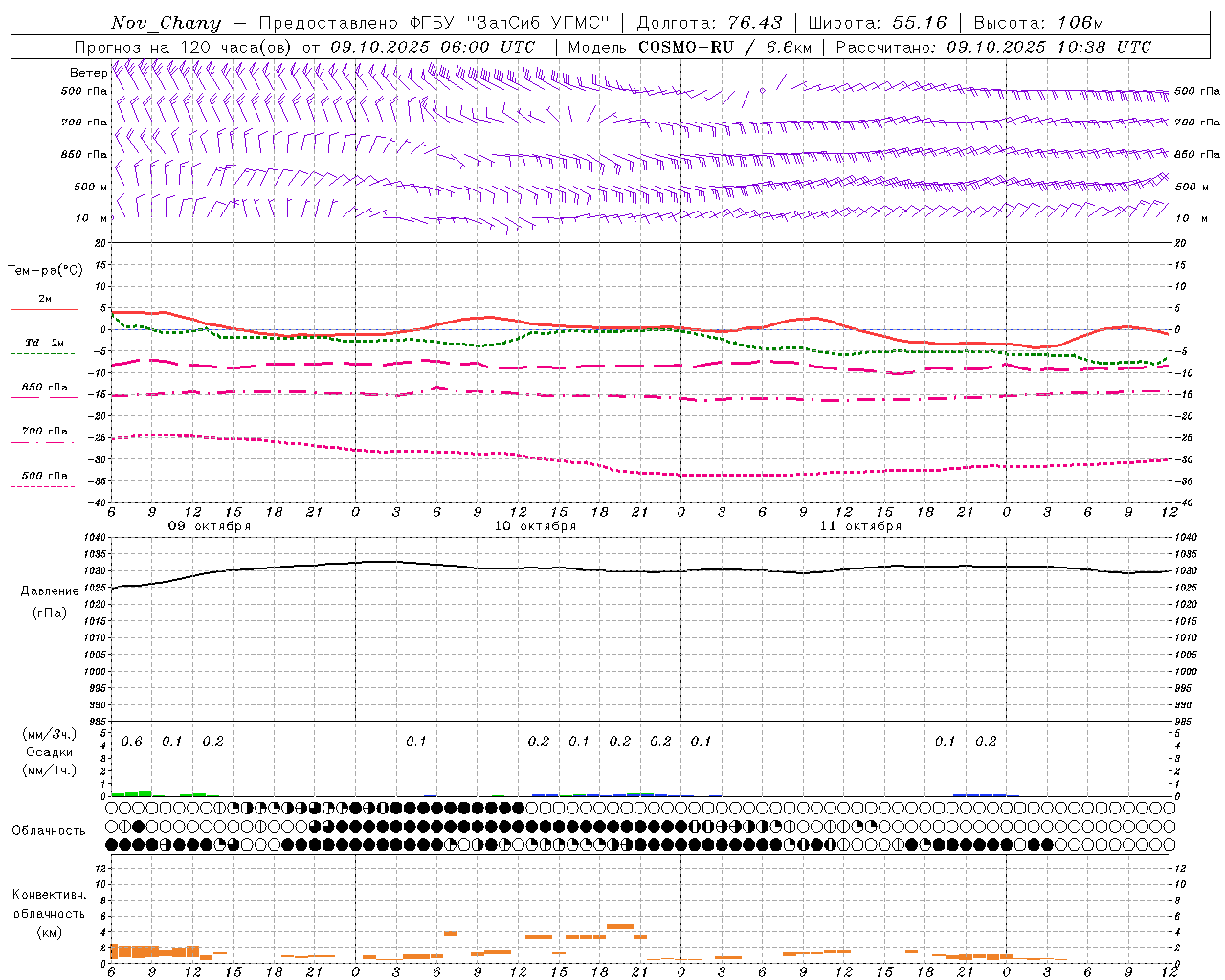Click the "Td 2м" dew point legend label

click(x=44, y=343)
